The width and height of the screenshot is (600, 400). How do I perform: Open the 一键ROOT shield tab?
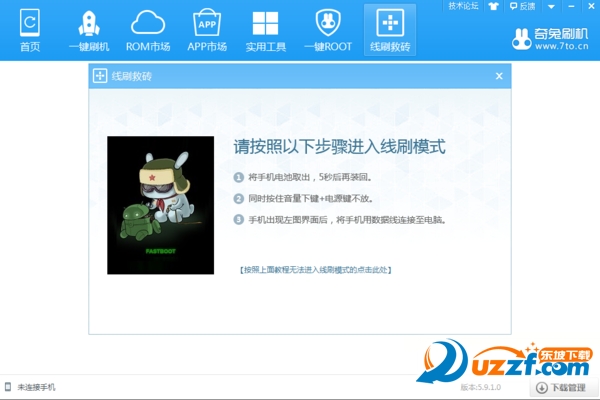click(x=328, y=30)
